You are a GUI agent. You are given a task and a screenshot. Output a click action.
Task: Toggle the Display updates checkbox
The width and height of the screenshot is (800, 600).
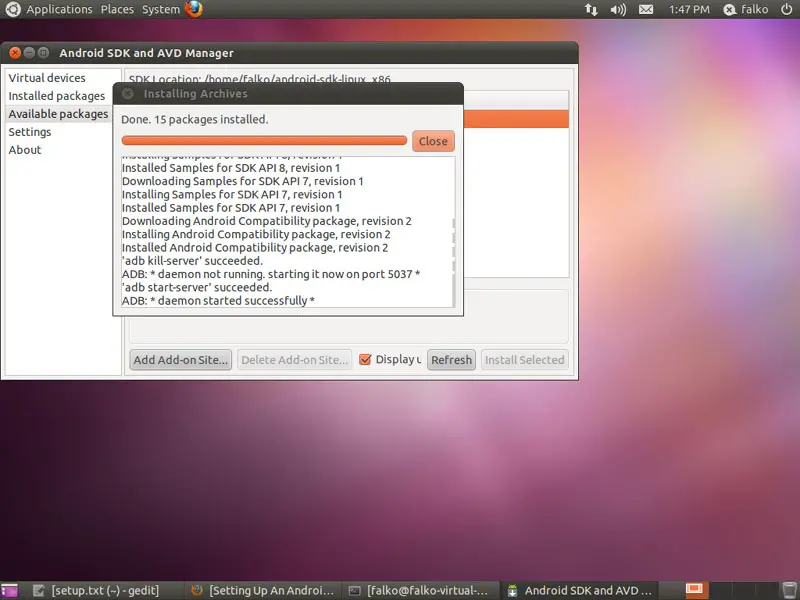[x=365, y=360]
